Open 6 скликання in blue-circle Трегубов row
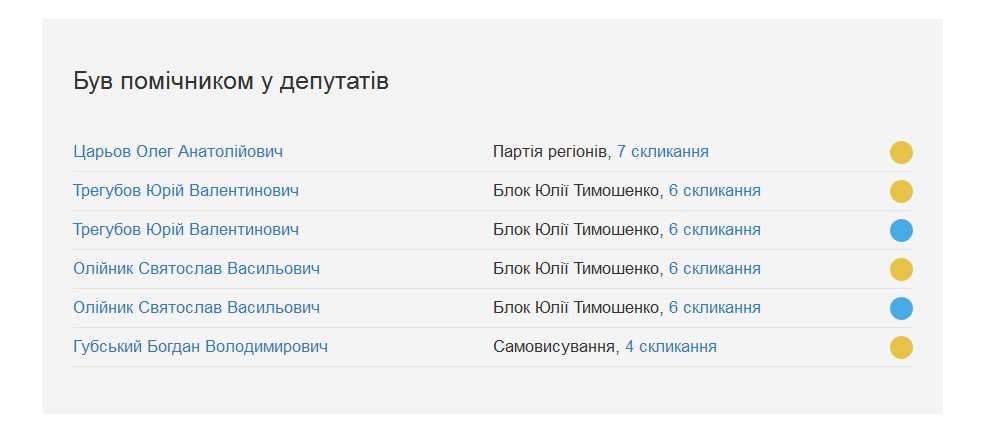 (715, 230)
